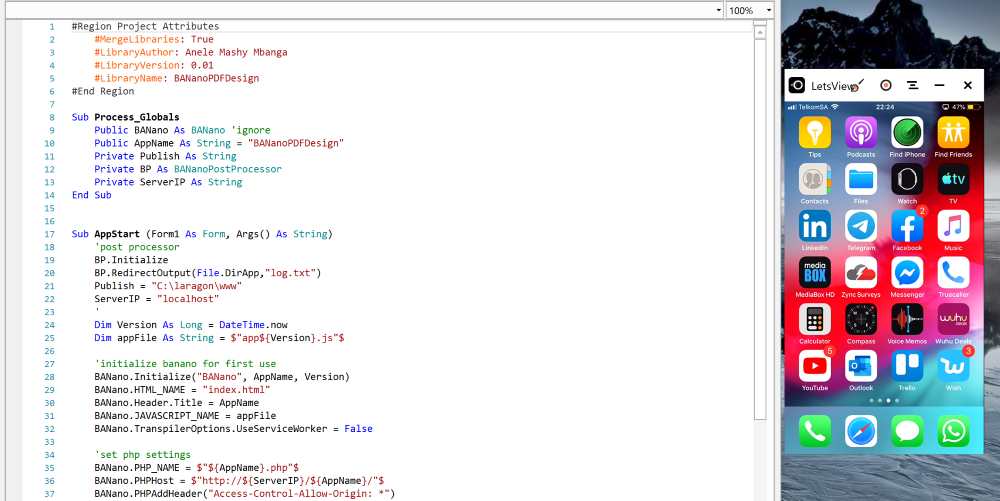The image size is (1000, 501).
Task: Click "BP.Initialize" on line 19
Action: pyautogui.click(x=131, y=260)
